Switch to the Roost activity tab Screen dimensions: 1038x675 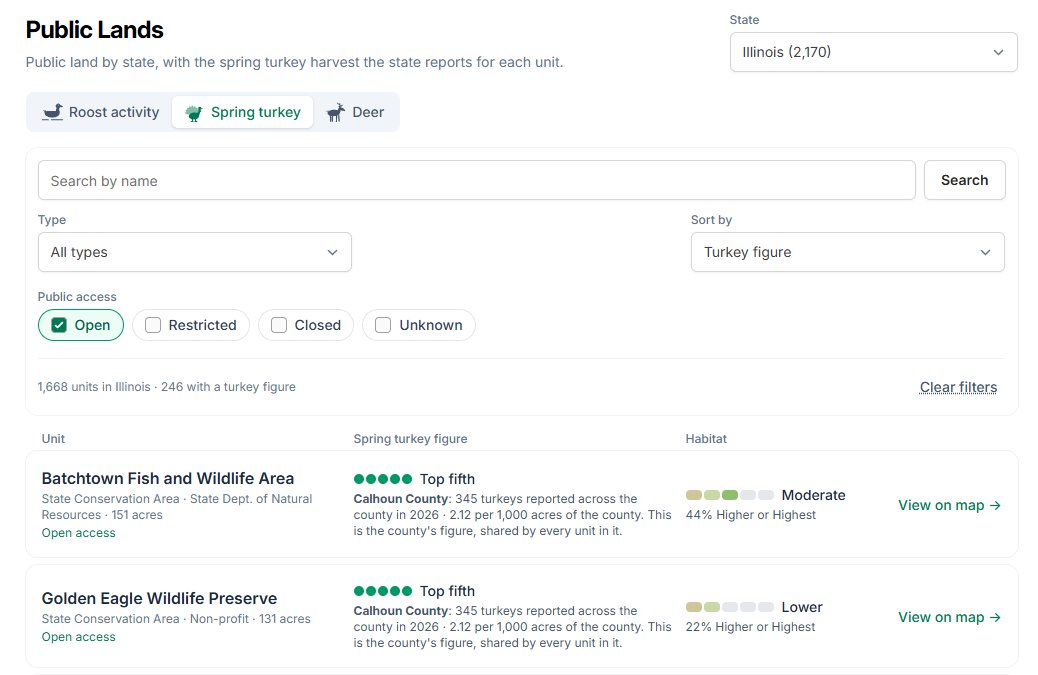tap(101, 112)
